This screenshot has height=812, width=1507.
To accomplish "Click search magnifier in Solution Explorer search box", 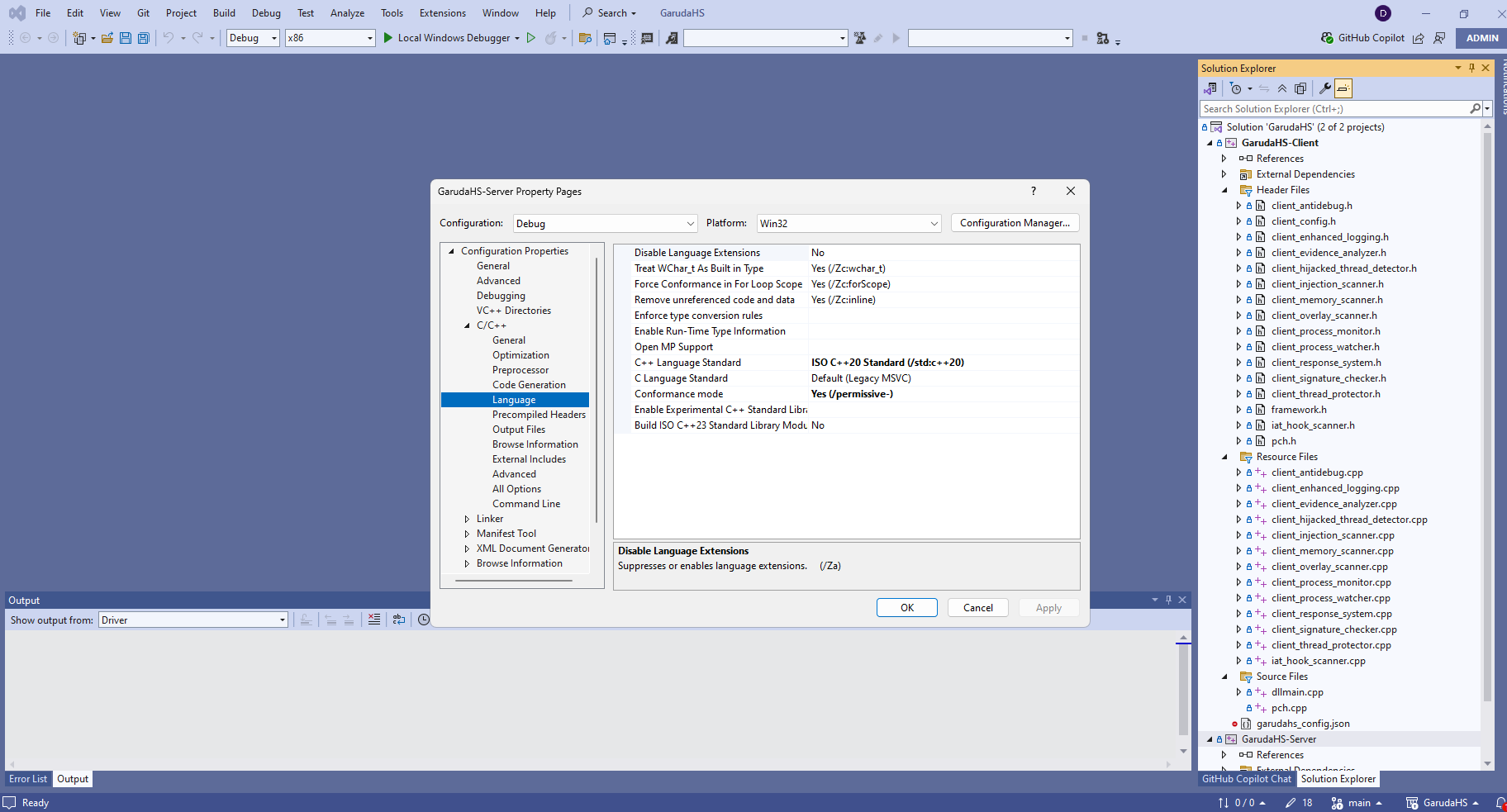I will click(x=1475, y=109).
